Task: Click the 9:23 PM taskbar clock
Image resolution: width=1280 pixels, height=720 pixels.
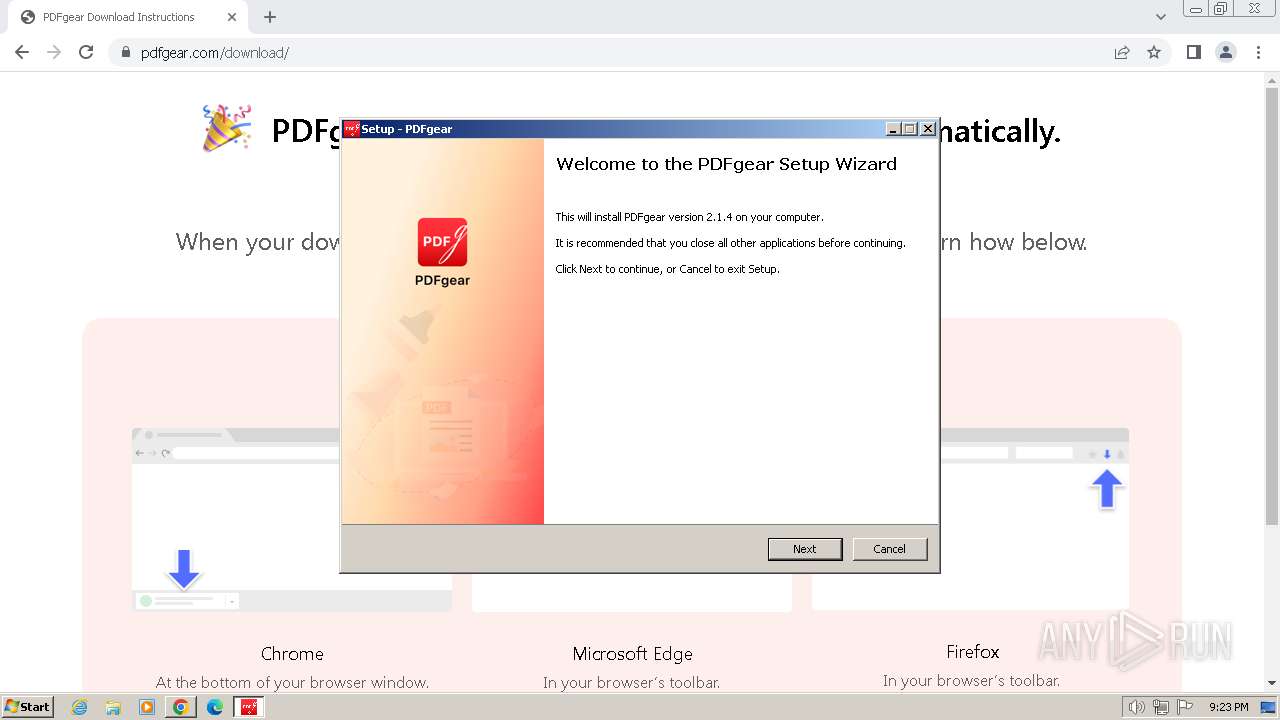Action: 1229,707
